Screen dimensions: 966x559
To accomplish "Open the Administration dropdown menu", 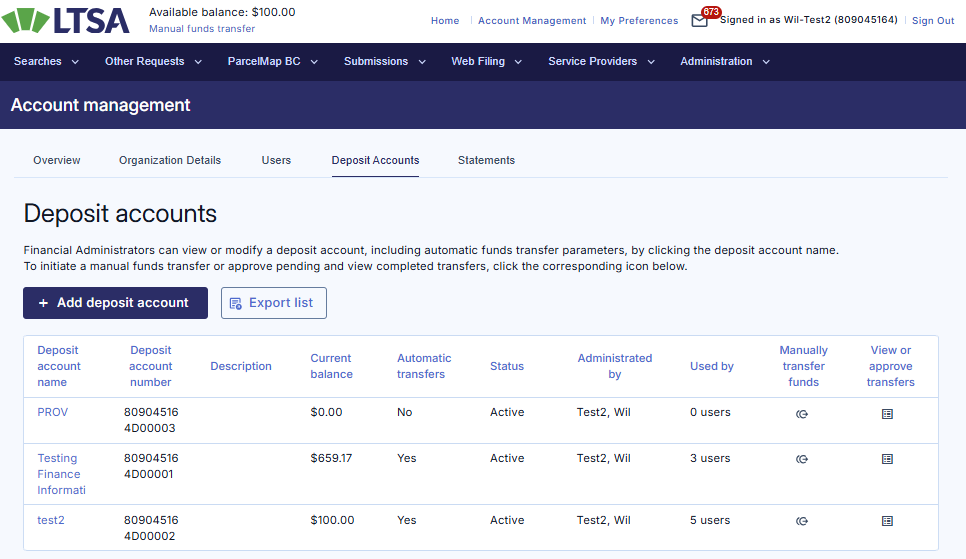I will tap(725, 62).
